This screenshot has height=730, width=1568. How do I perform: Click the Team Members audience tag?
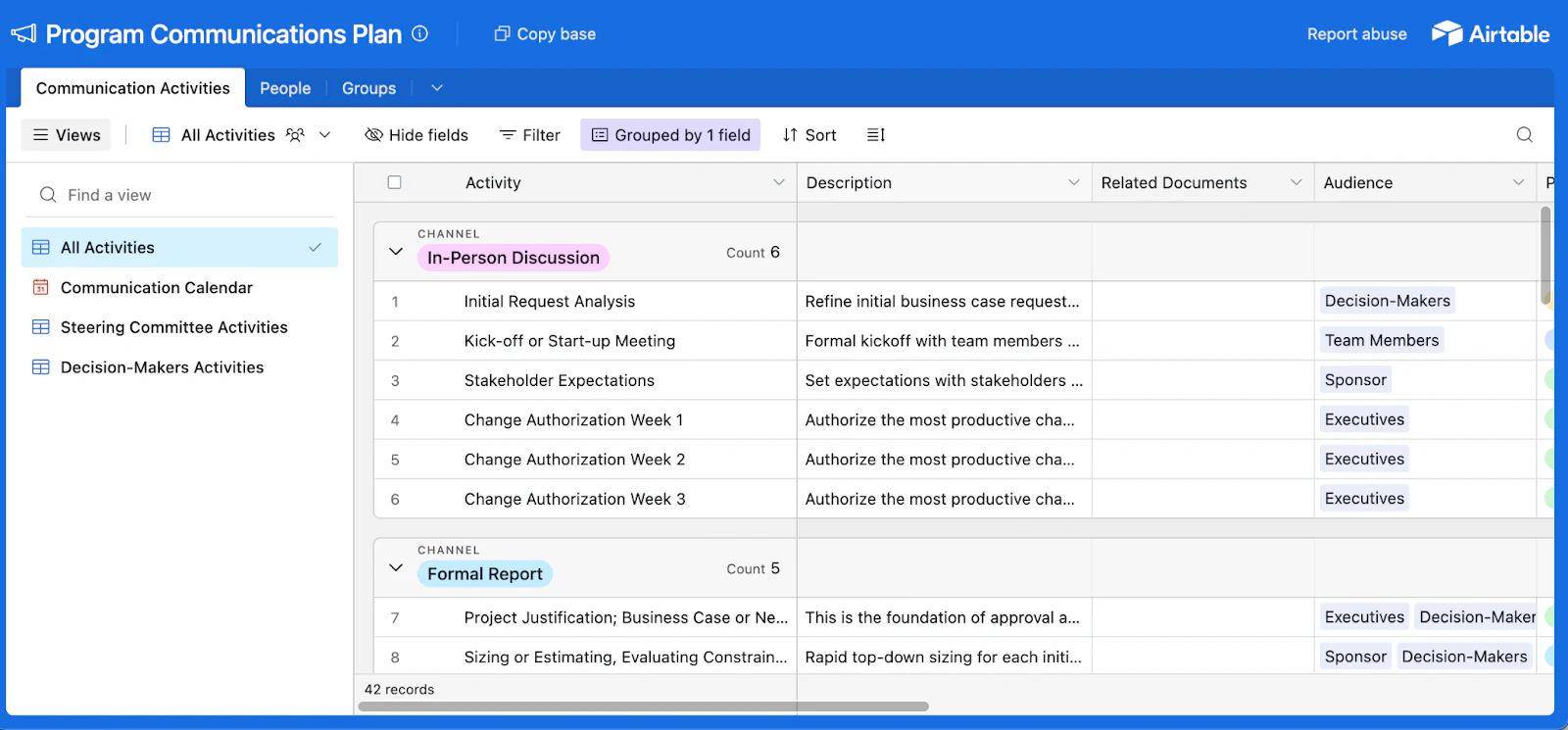[x=1382, y=340]
